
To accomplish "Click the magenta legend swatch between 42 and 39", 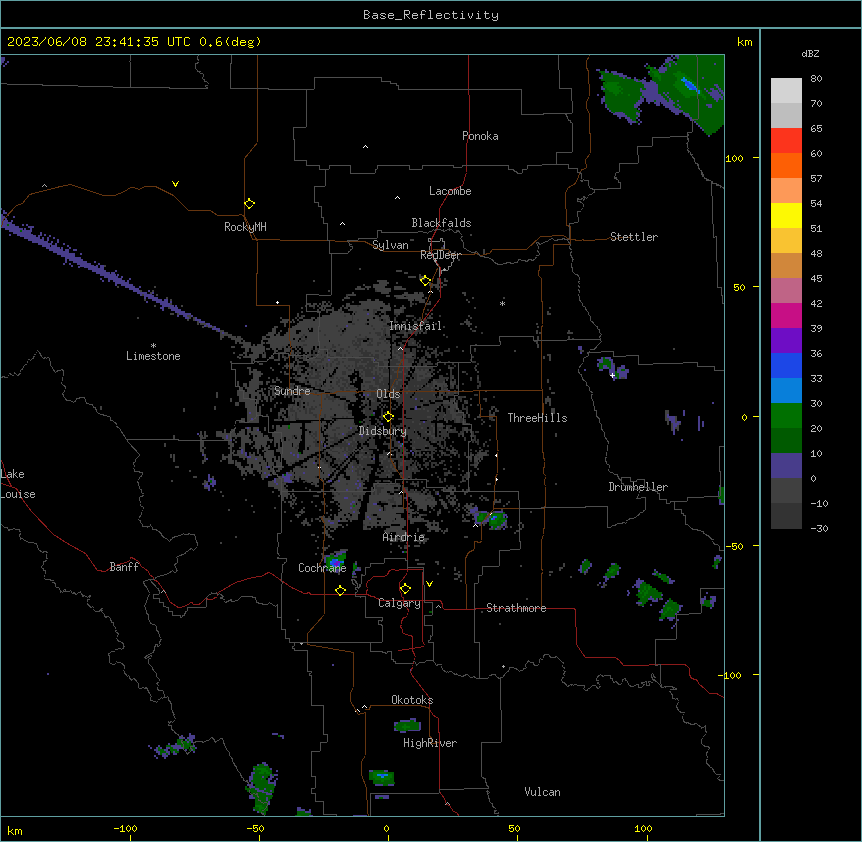I will [x=786, y=315].
